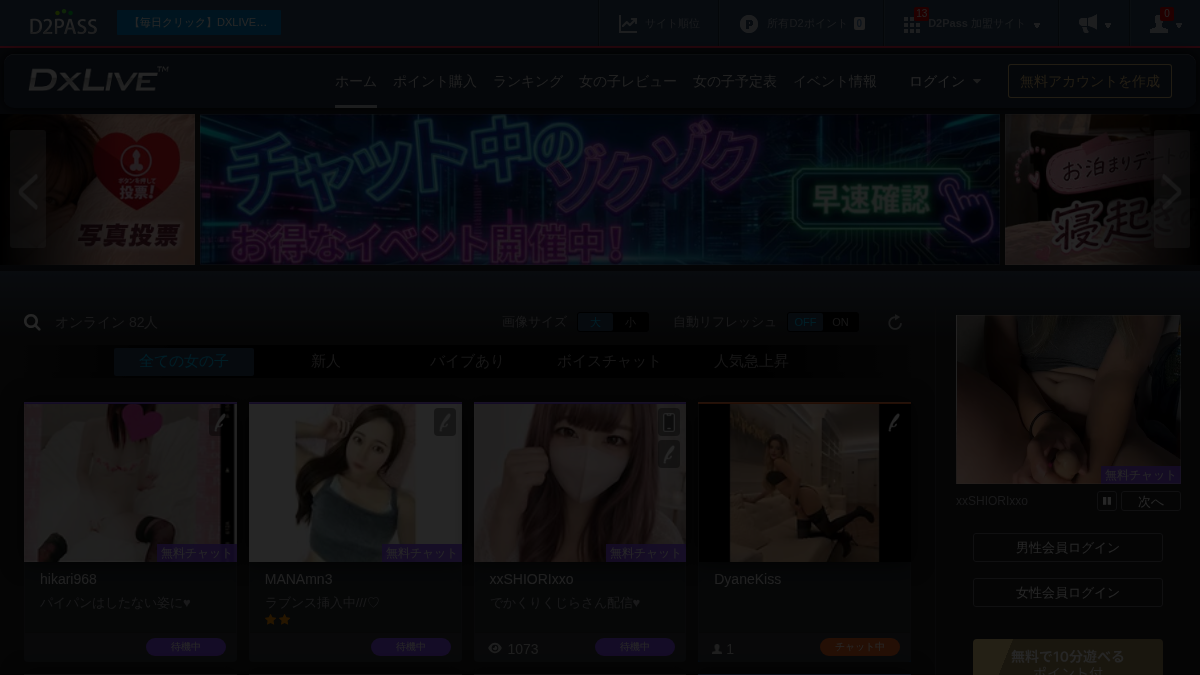The width and height of the screenshot is (1200, 675).
Task: Click mobile phone icon on xxSHIORIxxo card
Action: coord(669,422)
